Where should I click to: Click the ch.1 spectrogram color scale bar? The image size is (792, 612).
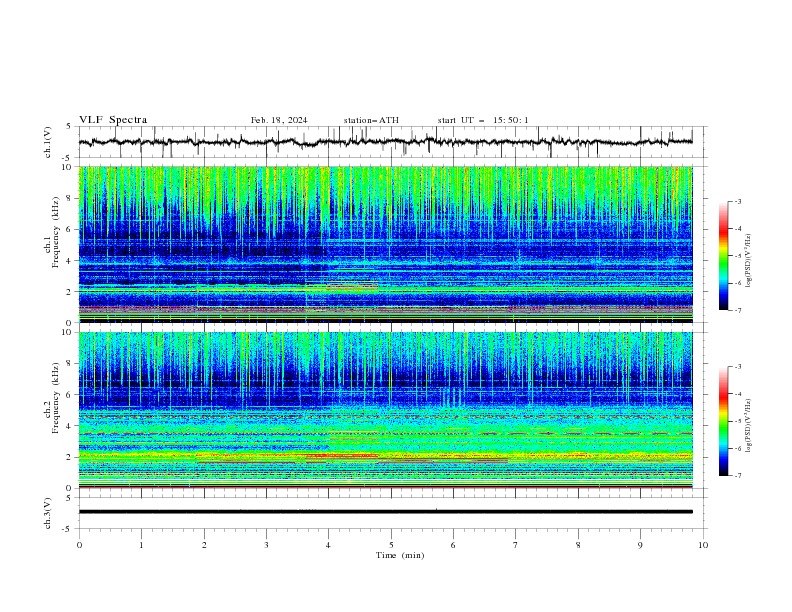click(723, 255)
